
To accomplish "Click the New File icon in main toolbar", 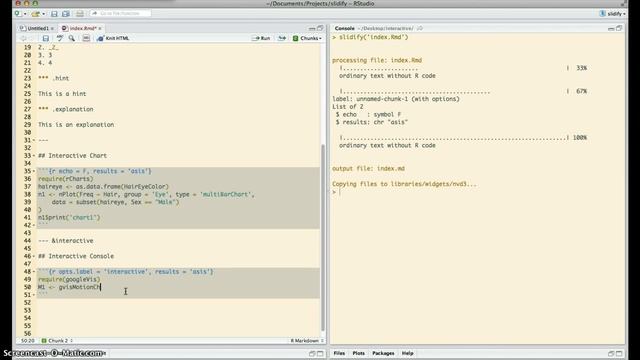I will click(x=18, y=13).
